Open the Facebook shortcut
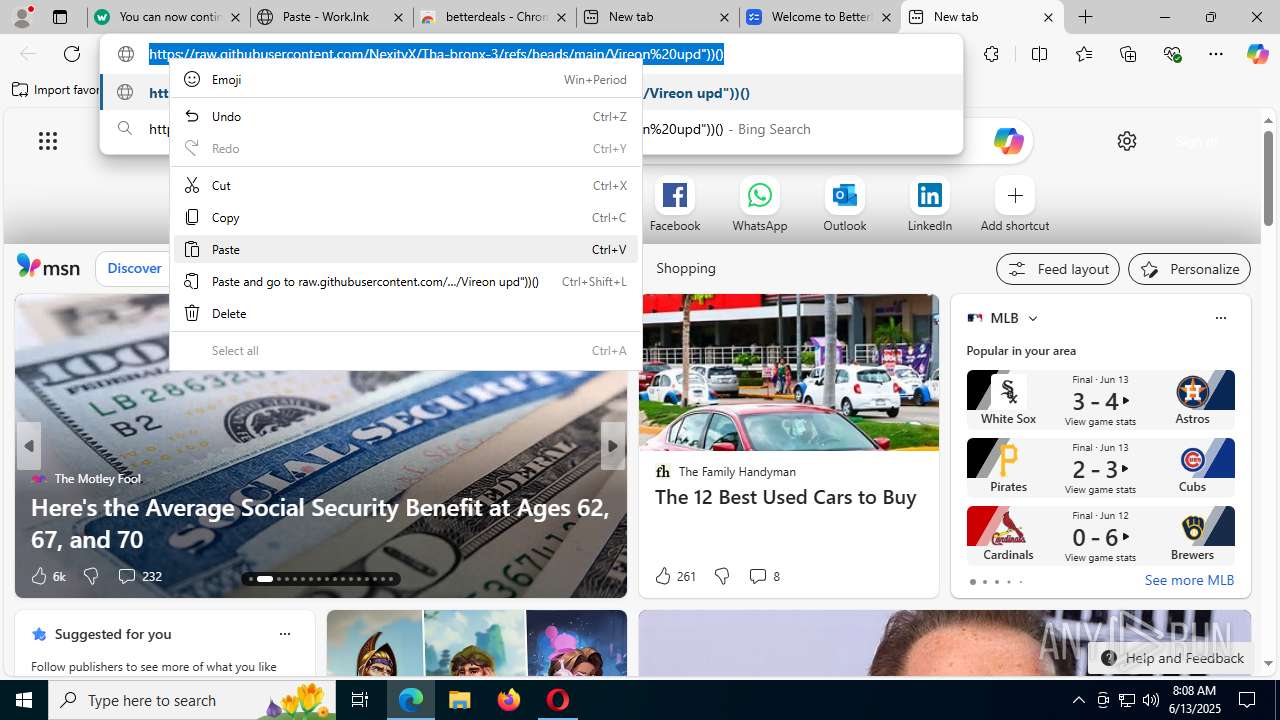The height and width of the screenshot is (720, 1280). pos(675,205)
